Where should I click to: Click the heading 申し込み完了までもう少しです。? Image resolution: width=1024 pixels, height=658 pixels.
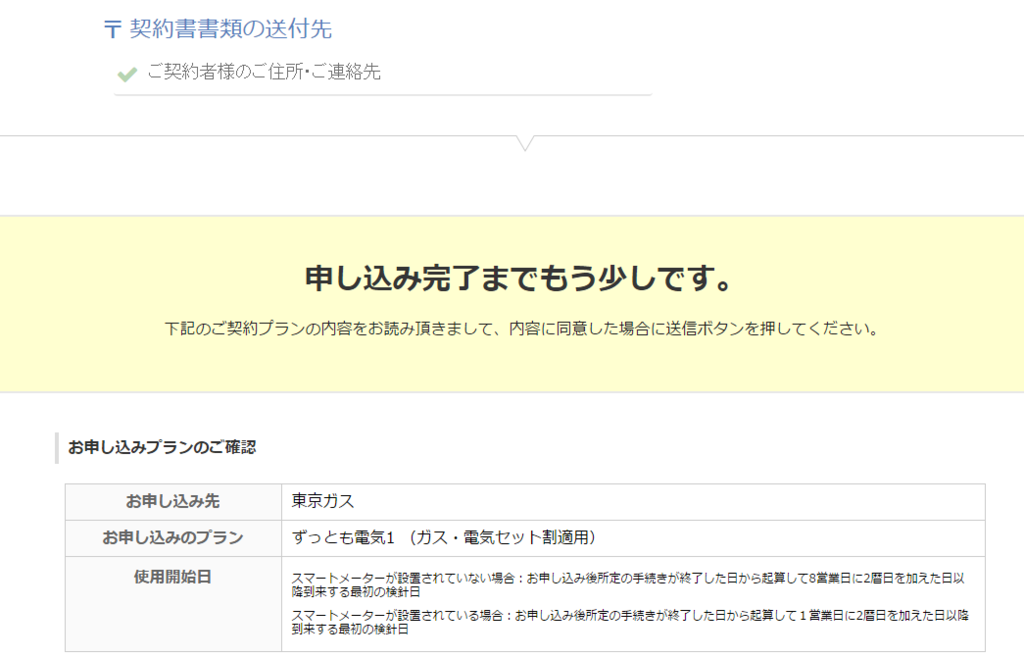pyautogui.click(x=519, y=278)
